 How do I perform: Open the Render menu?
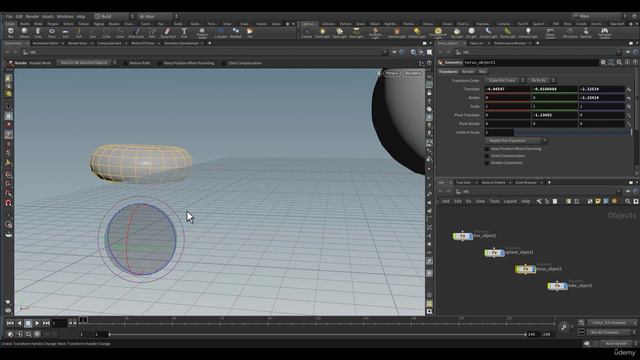(32, 16)
